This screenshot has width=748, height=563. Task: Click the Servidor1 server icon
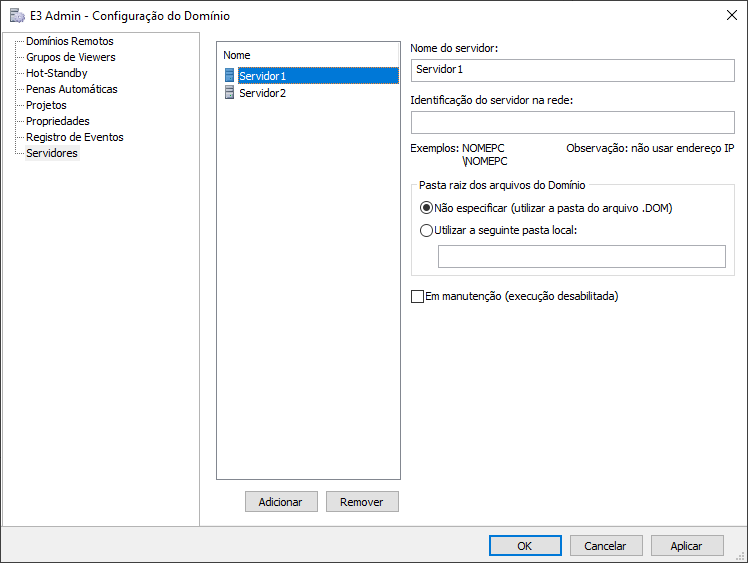(230, 76)
